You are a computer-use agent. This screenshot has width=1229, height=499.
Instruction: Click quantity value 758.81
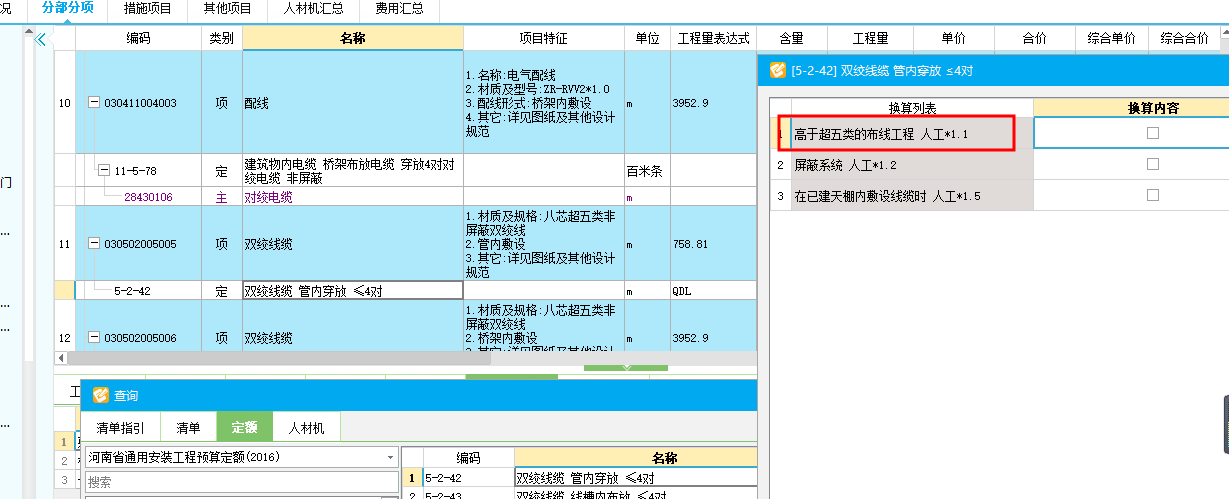(x=713, y=244)
